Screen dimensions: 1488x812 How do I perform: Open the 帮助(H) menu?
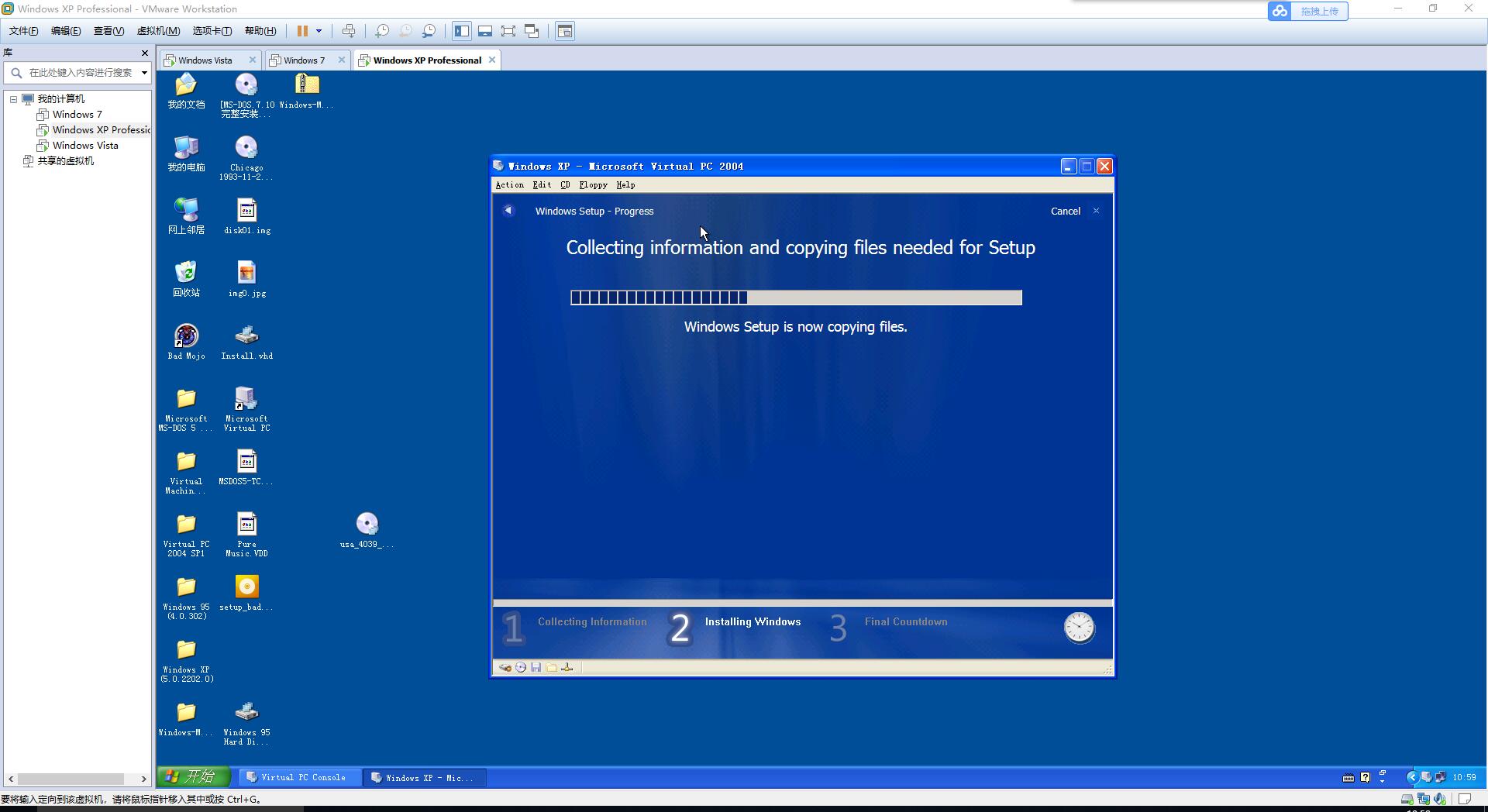point(260,31)
